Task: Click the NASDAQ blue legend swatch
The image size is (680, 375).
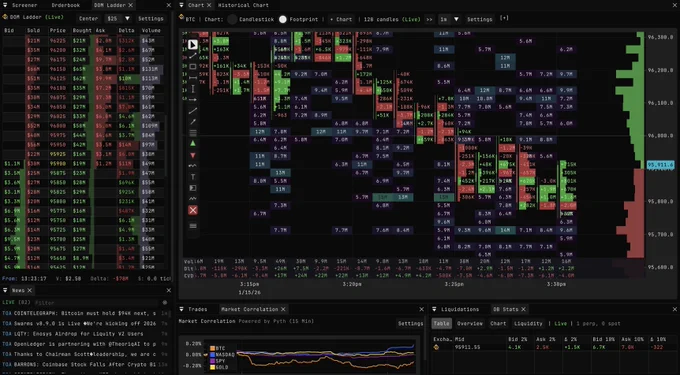Action: (212, 355)
